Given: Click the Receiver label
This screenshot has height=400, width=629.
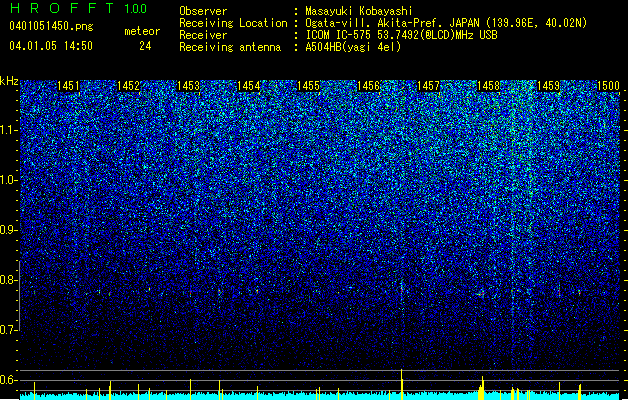Looking at the screenshot, I should (203, 35).
